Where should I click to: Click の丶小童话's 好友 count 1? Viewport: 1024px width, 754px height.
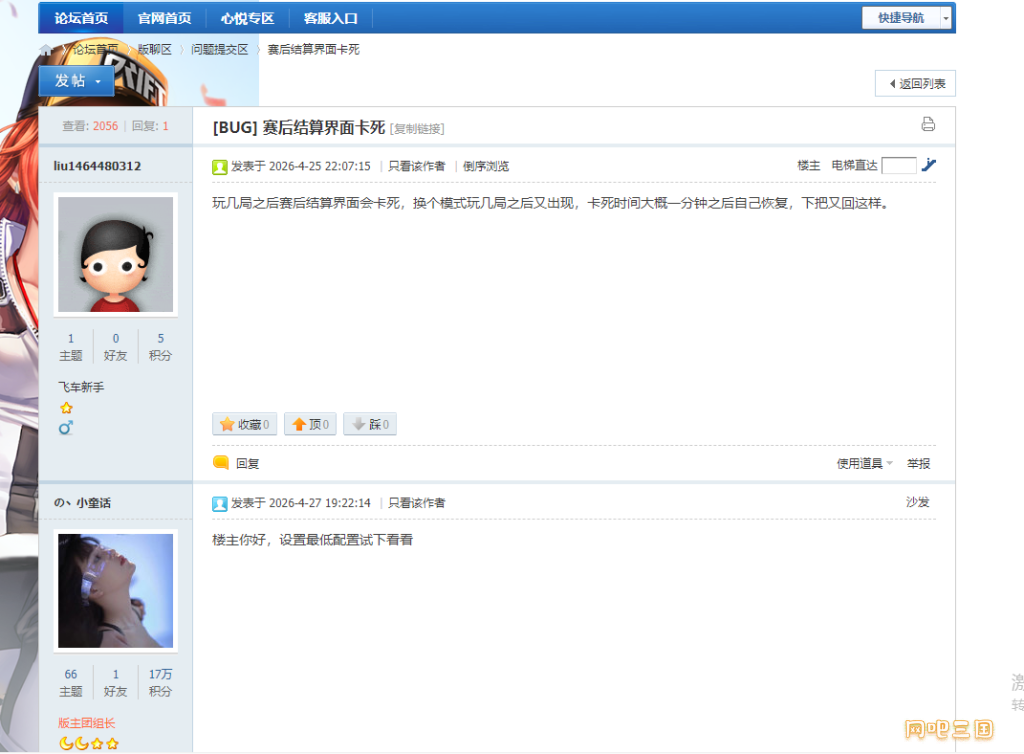pyautogui.click(x=116, y=674)
